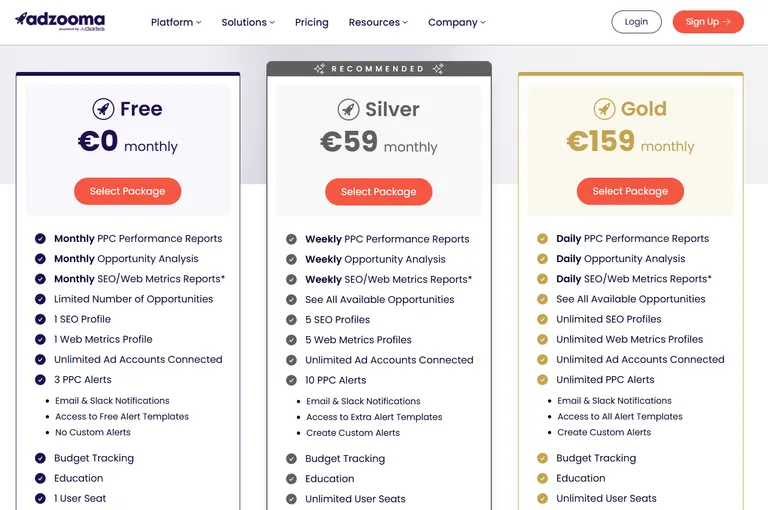The height and width of the screenshot is (510, 768).
Task: Click the rocket icon beside Gold
Action: (604, 109)
